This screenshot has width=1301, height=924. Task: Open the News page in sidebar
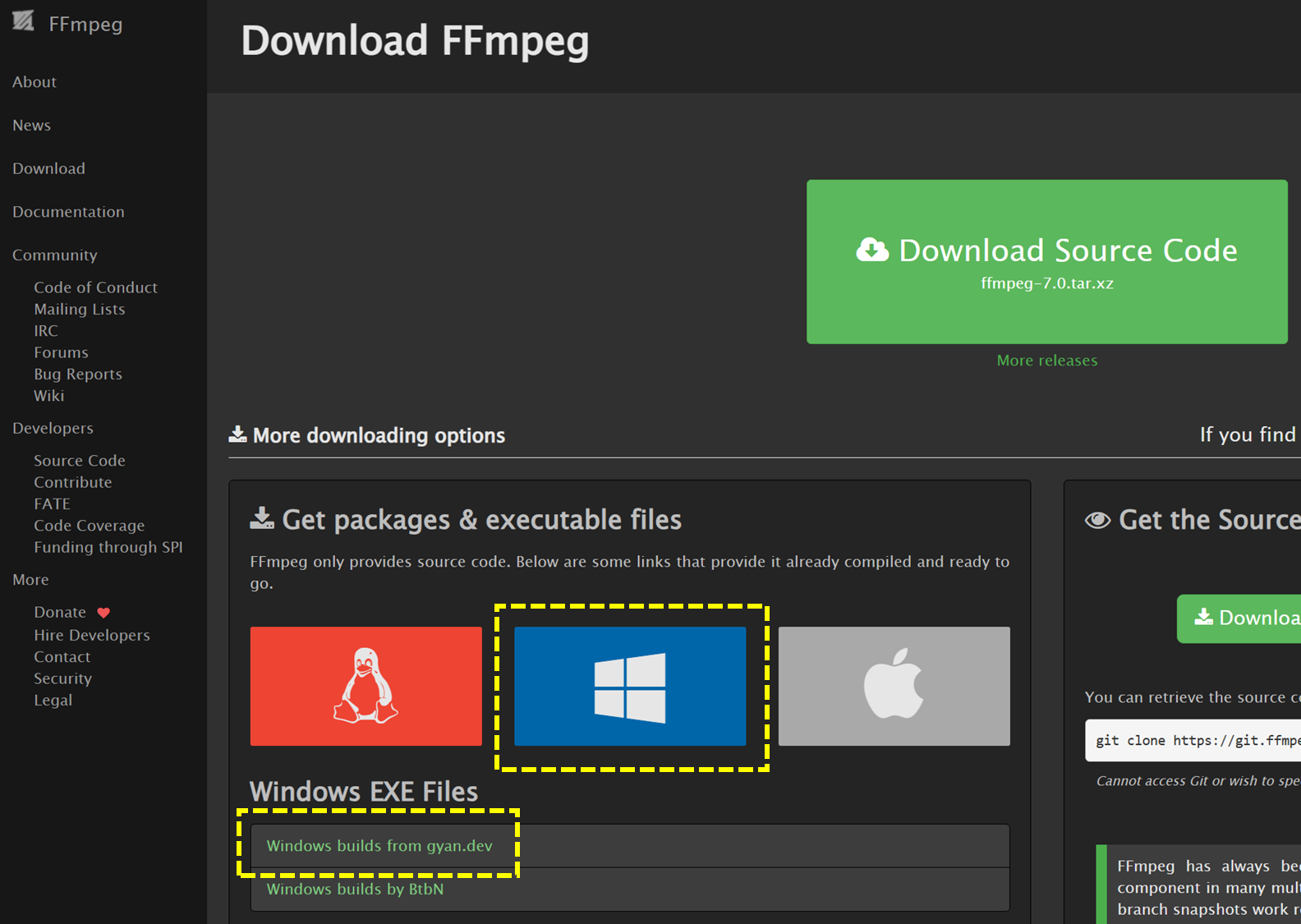click(x=31, y=126)
